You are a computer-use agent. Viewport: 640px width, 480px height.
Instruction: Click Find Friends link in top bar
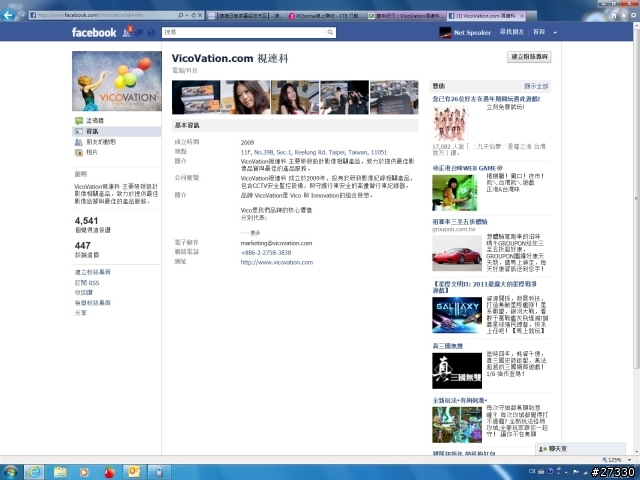[x=512, y=32]
